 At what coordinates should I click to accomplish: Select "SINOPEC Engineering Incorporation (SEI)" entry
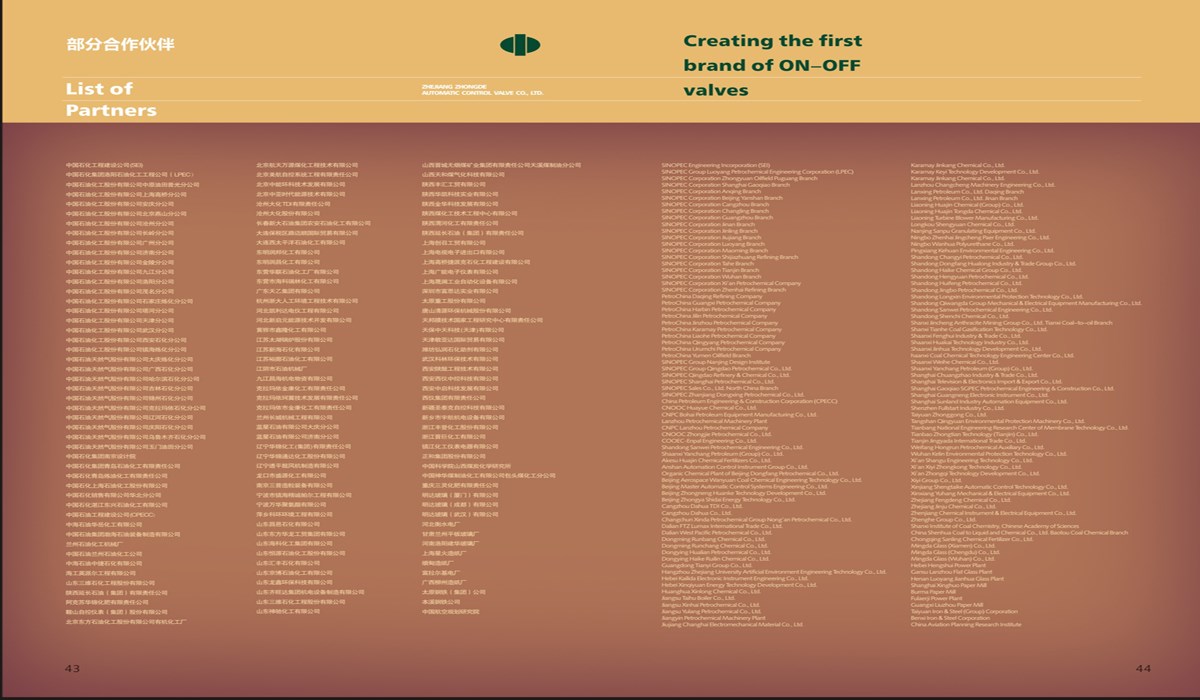click(x=715, y=164)
